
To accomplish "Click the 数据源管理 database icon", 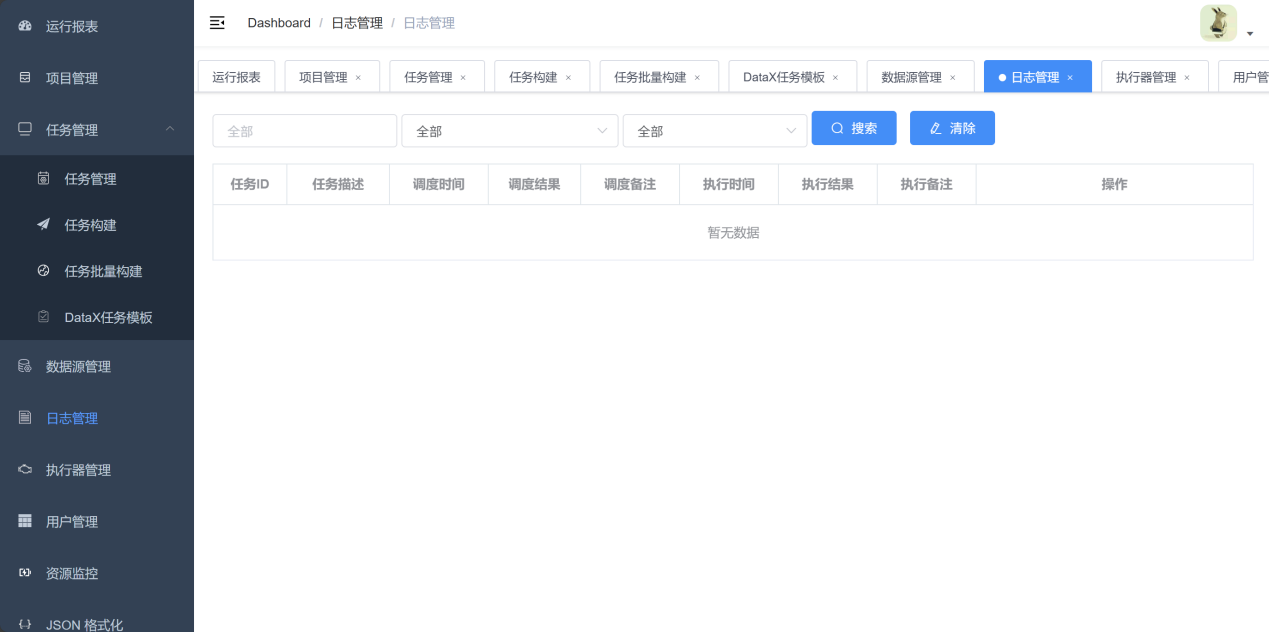I will coord(25,367).
